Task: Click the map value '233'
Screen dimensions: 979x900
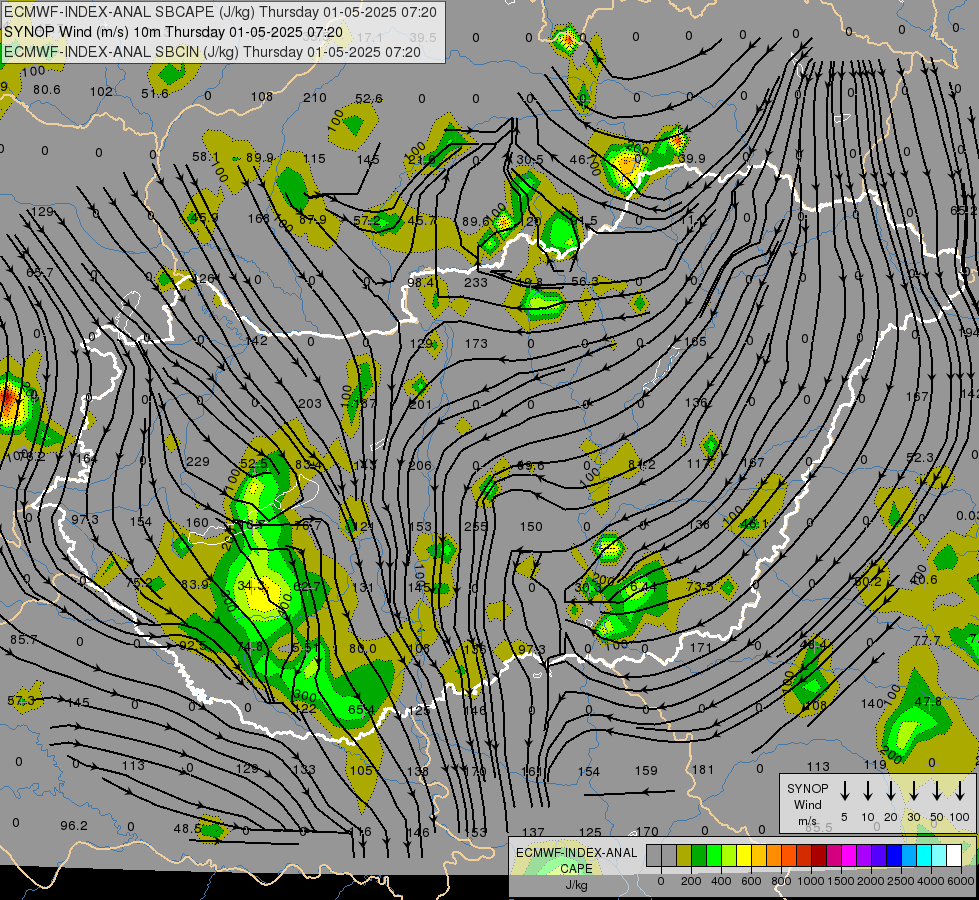Action: (476, 283)
